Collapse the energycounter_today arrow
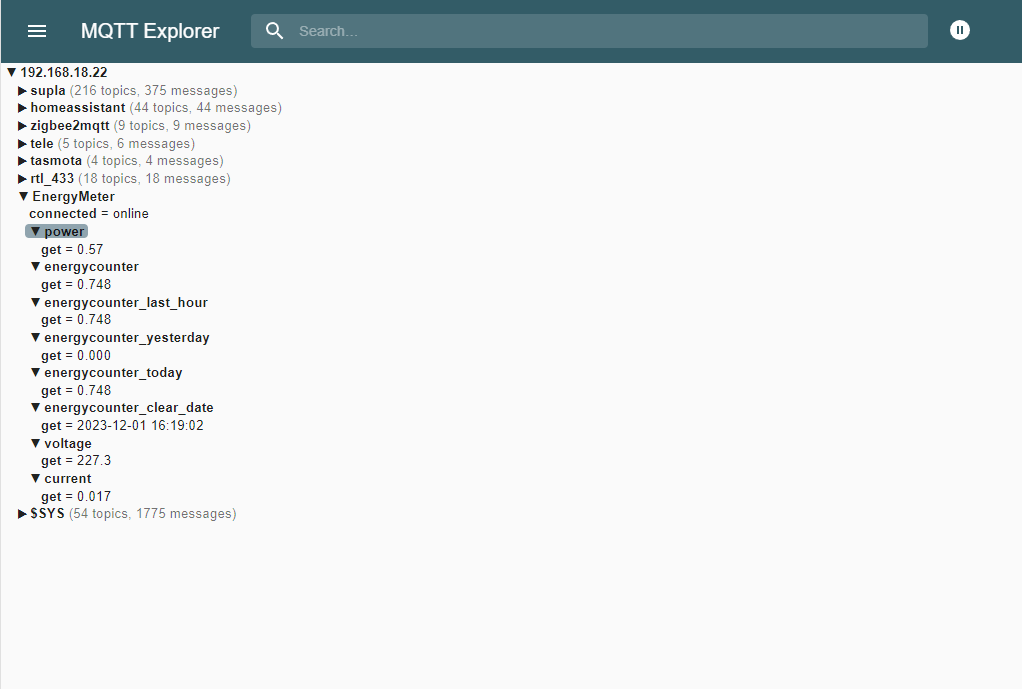The width and height of the screenshot is (1022, 689). [36, 373]
